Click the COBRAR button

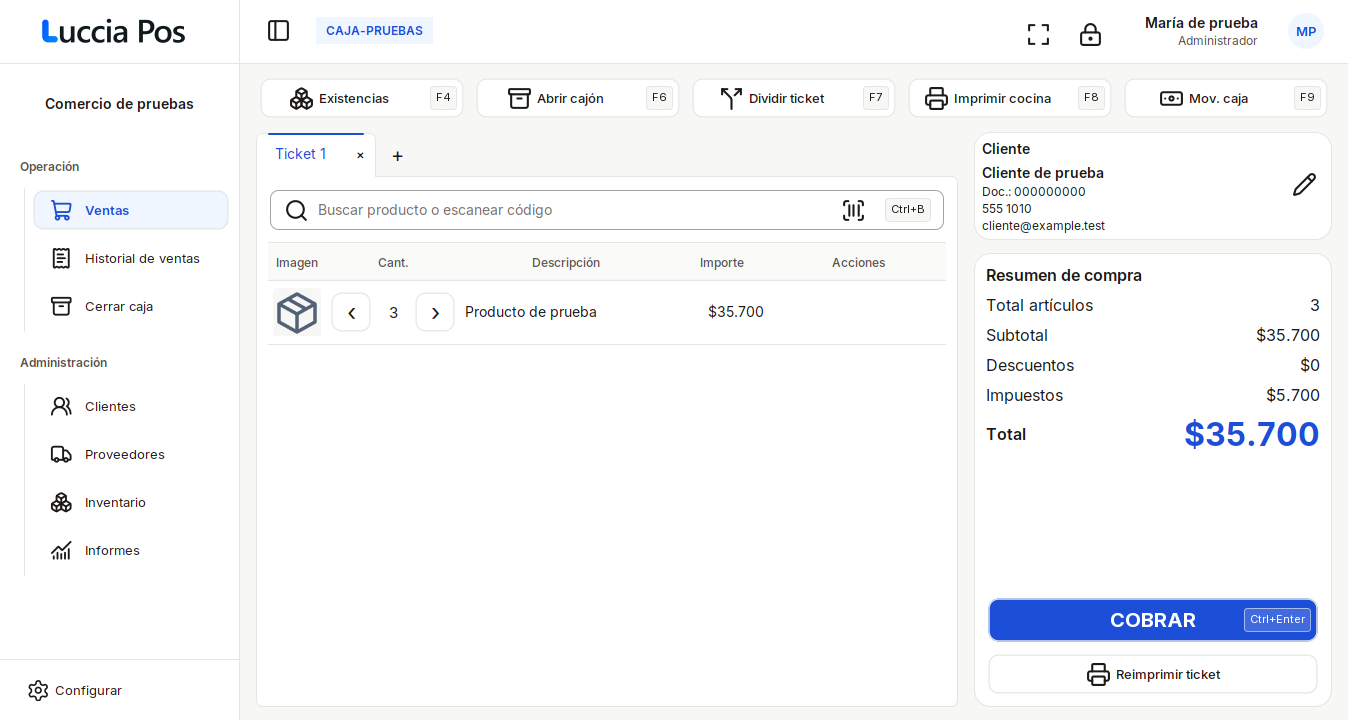1153,620
